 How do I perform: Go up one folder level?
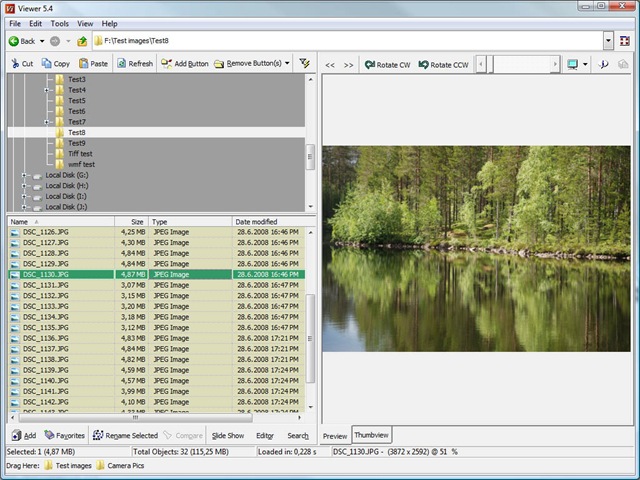click(82, 41)
